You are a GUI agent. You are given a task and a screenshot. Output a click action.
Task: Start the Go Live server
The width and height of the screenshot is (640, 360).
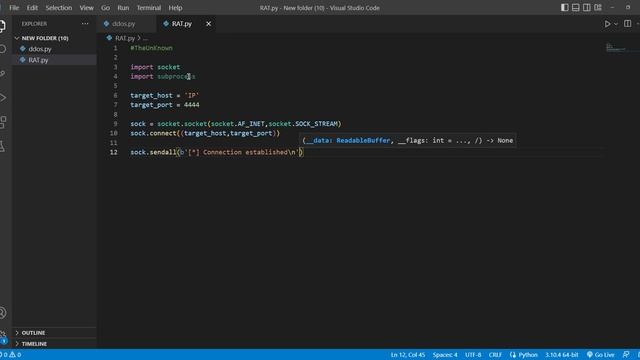600,355
